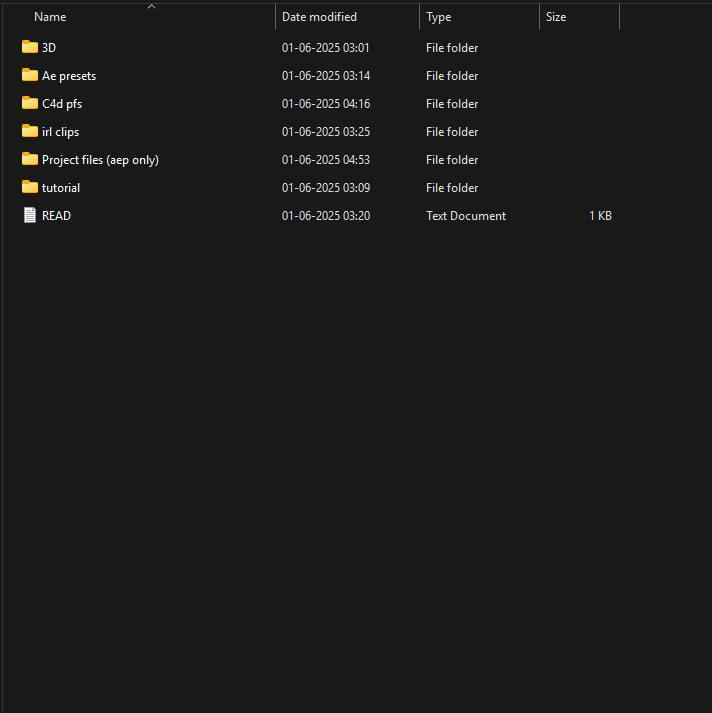Click 'File folder' type in irl clips row
This screenshot has height=713, width=712.
[452, 132]
